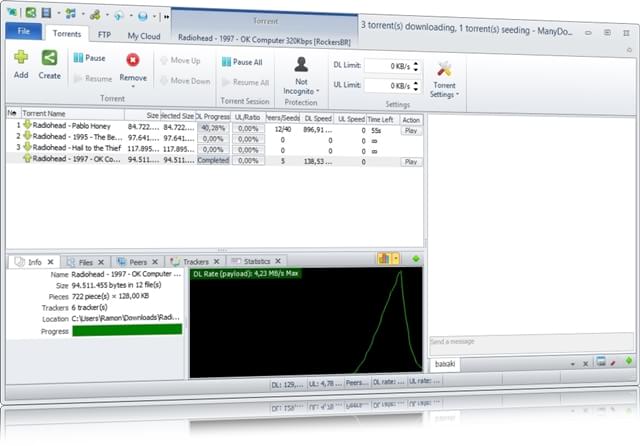The height and width of the screenshot is (446, 640).
Task: Open the File menu tab
Action: coord(24,31)
